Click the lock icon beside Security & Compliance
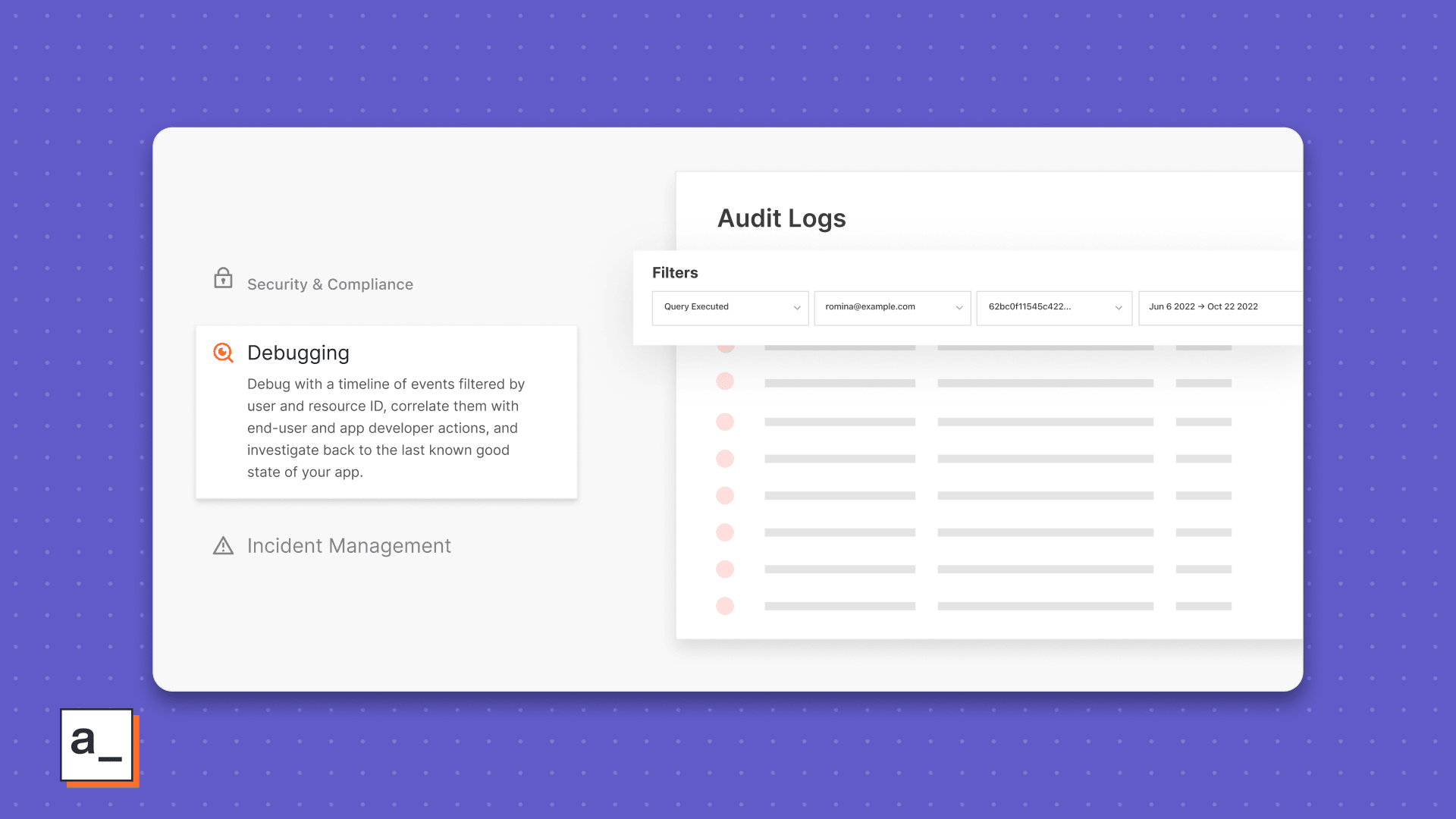 tap(224, 278)
